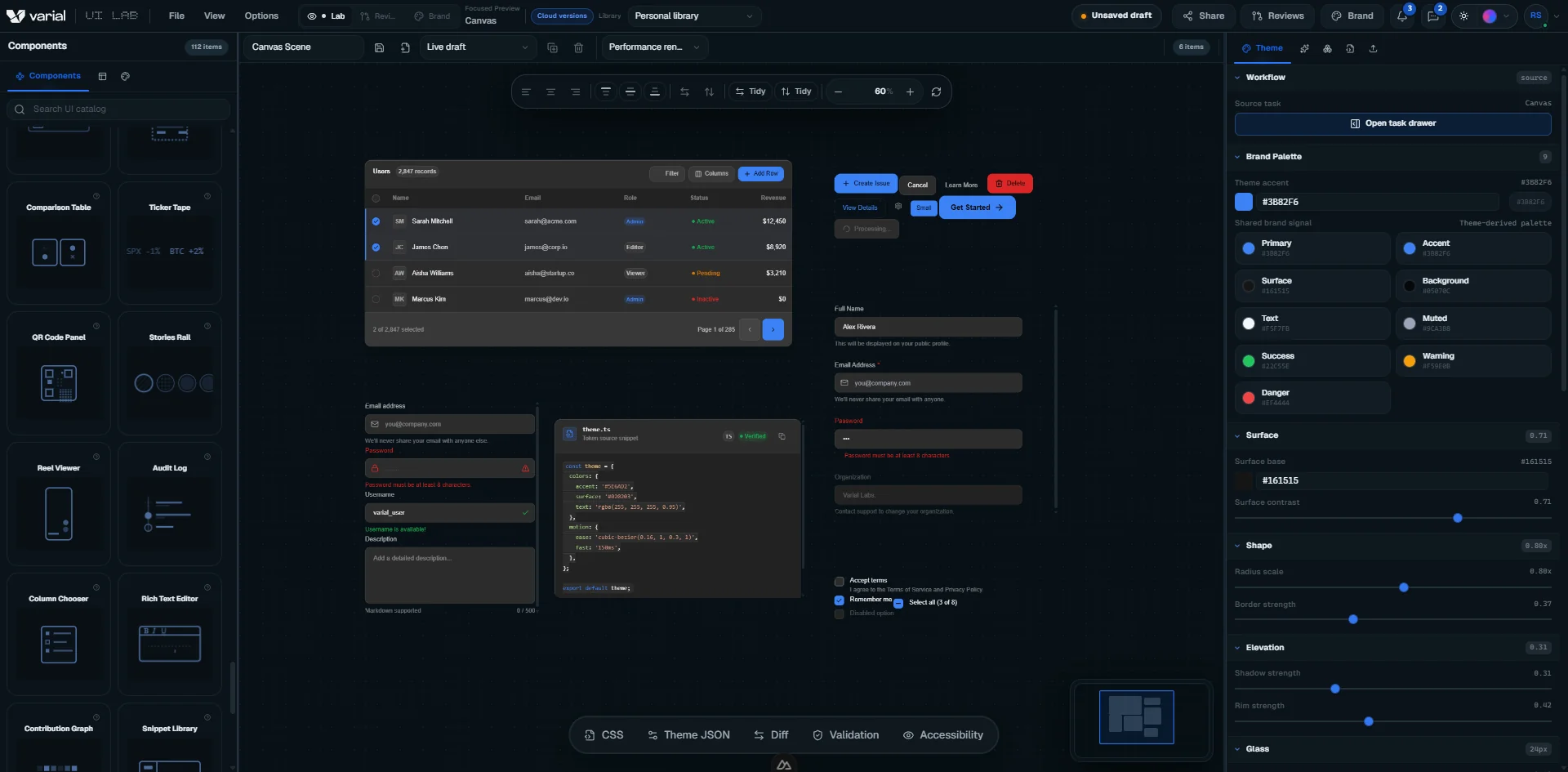Open the File menu
This screenshot has width=1568, height=772.
pyautogui.click(x=176, y=16)
